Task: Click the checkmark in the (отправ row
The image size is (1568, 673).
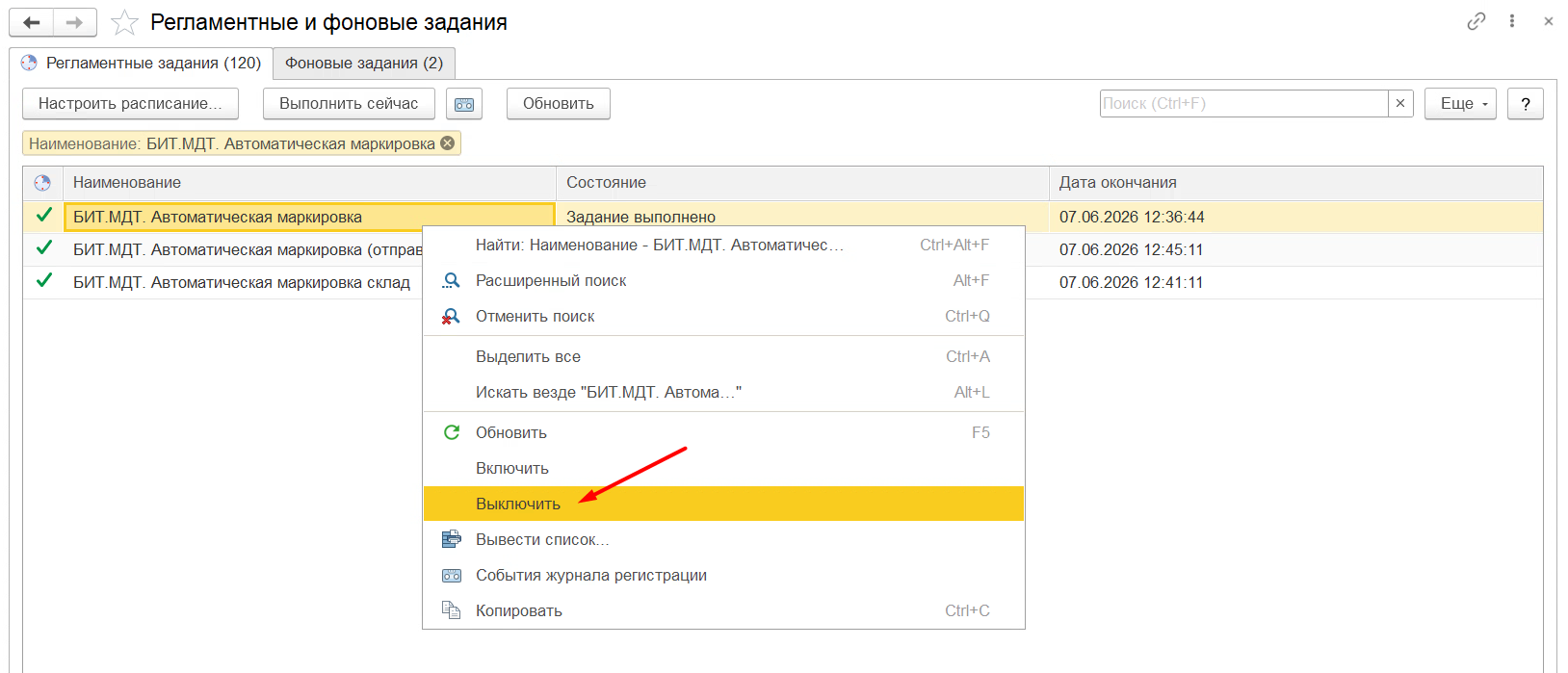Action: pyautogui.click(x=43, y=248)
